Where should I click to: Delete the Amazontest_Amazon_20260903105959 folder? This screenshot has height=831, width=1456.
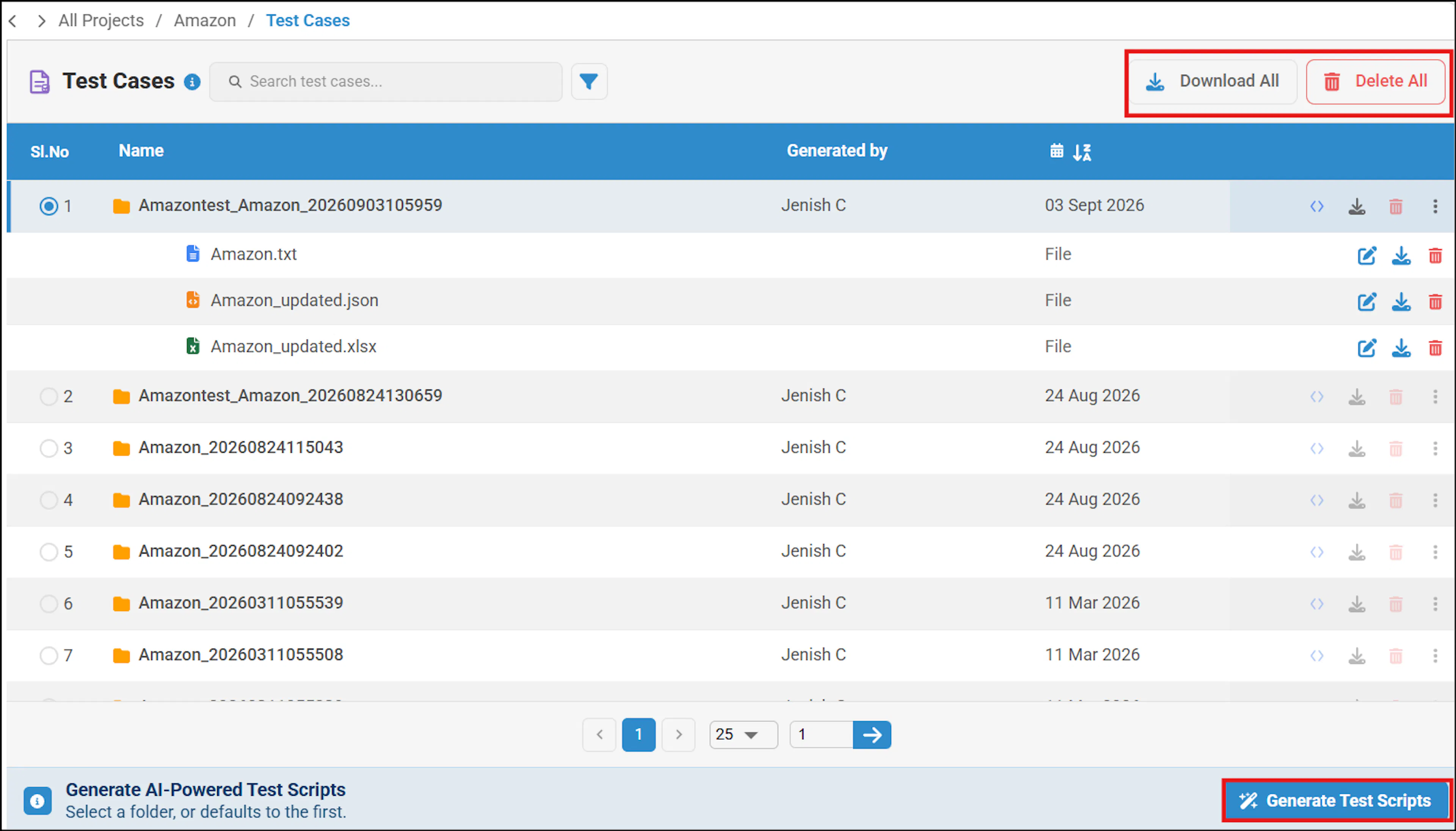(x=1395, y=206)
